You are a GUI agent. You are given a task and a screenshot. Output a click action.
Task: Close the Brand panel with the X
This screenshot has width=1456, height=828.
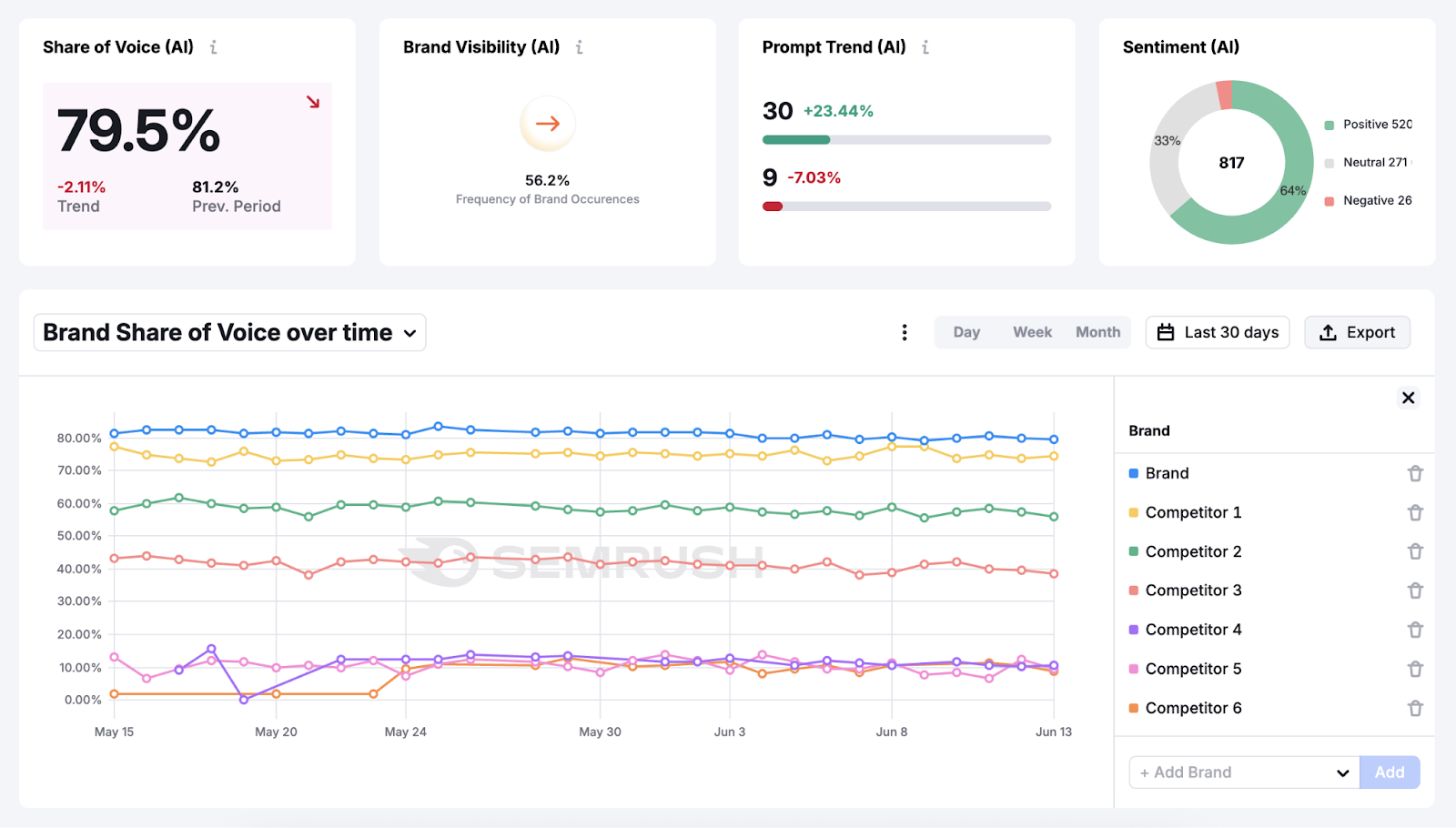click(x=1408, y=398)
